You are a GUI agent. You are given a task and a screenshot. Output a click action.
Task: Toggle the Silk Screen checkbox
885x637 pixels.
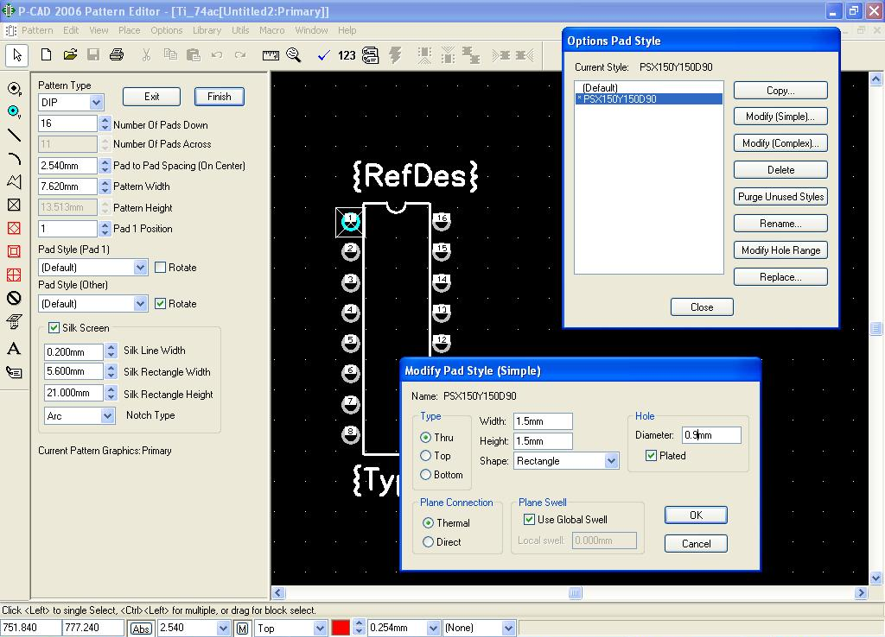54,328
